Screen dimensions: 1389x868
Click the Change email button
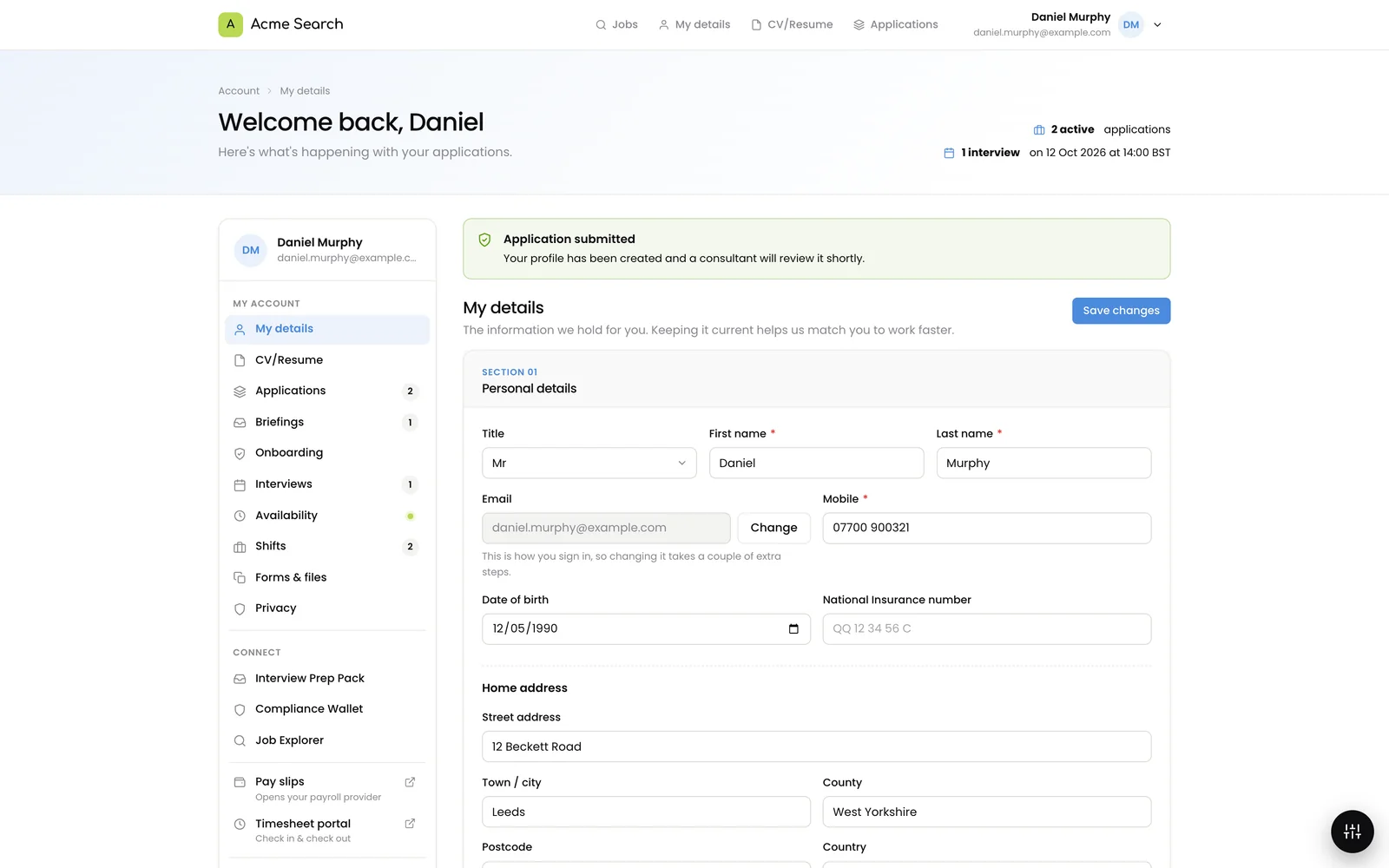(773, 528)
